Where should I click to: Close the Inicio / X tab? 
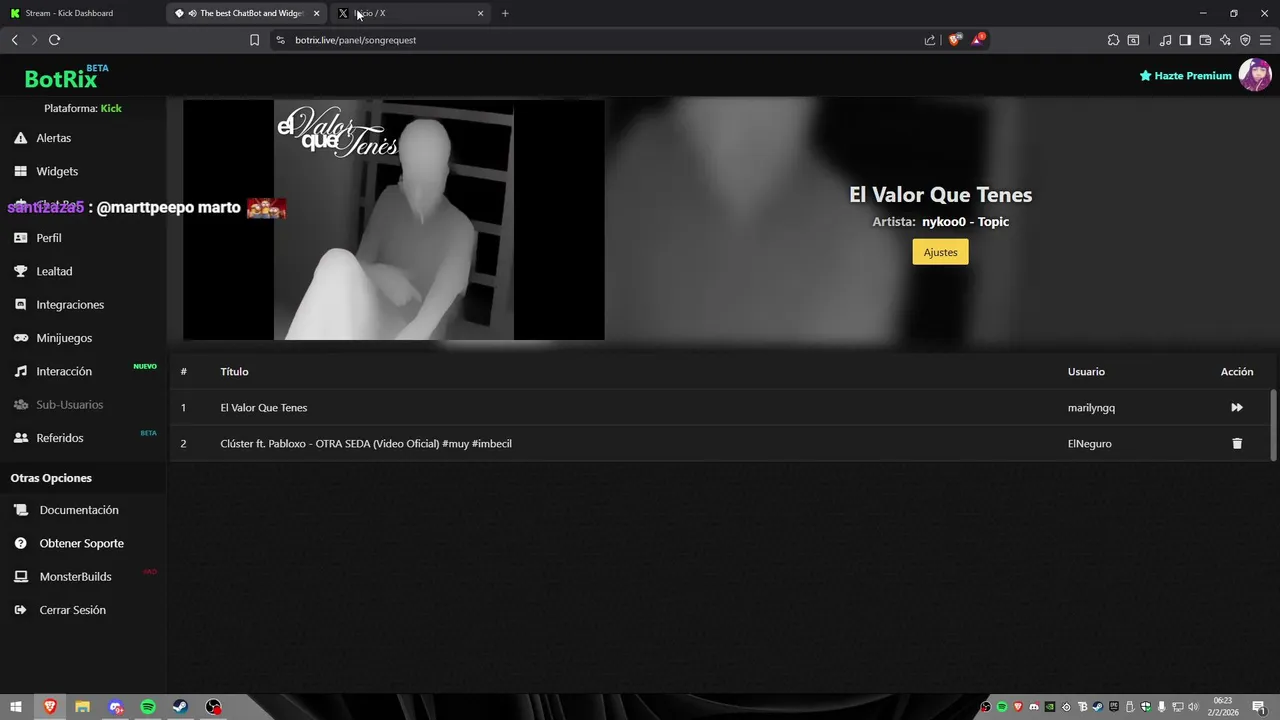480,13
